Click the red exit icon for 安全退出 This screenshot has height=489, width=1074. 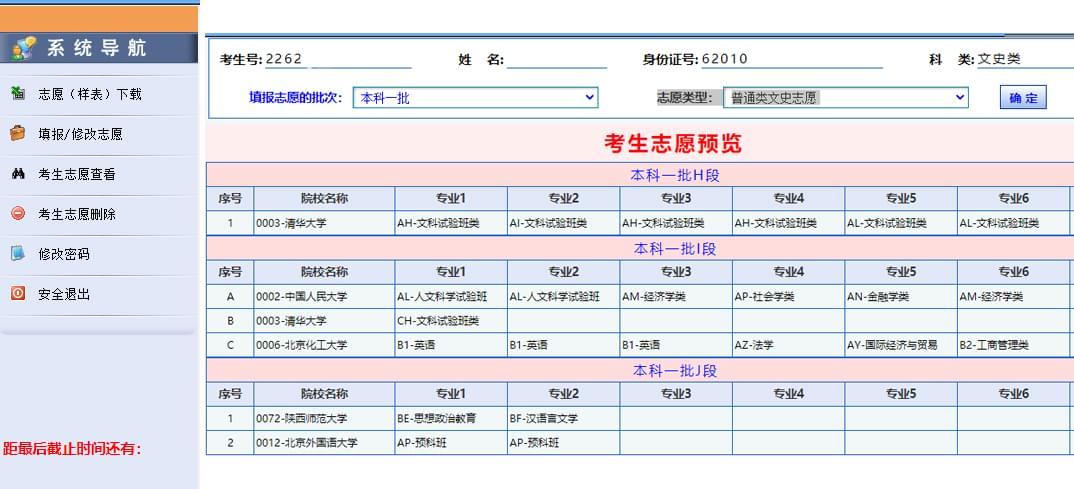click(18, 294)
